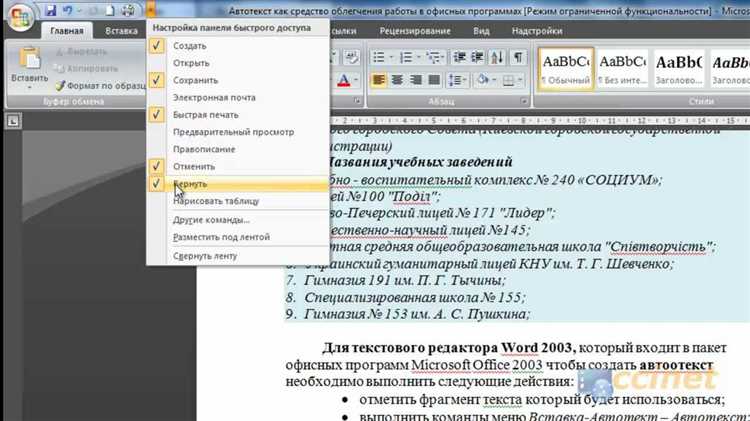Apply font color with red A button

(x=344, y=80)
